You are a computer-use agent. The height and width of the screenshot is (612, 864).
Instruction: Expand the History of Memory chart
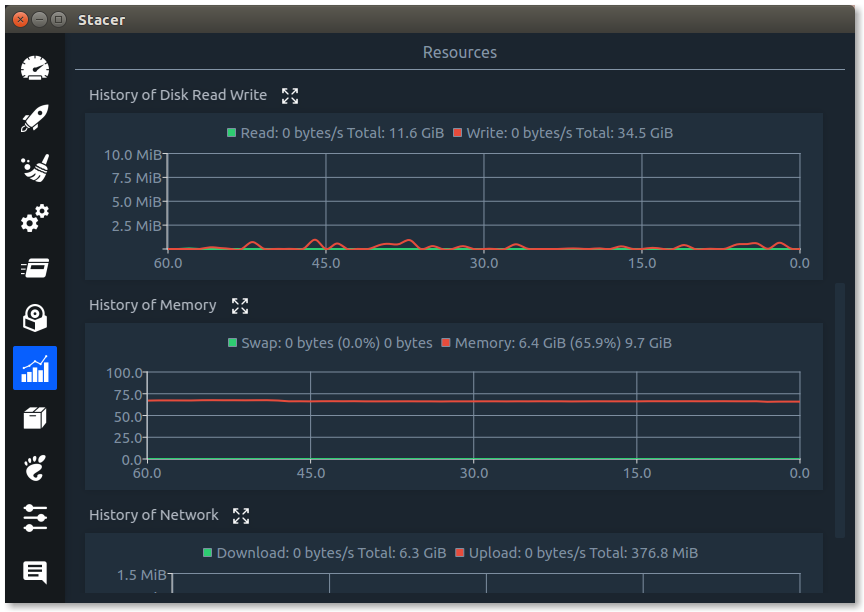click(239, 306)
